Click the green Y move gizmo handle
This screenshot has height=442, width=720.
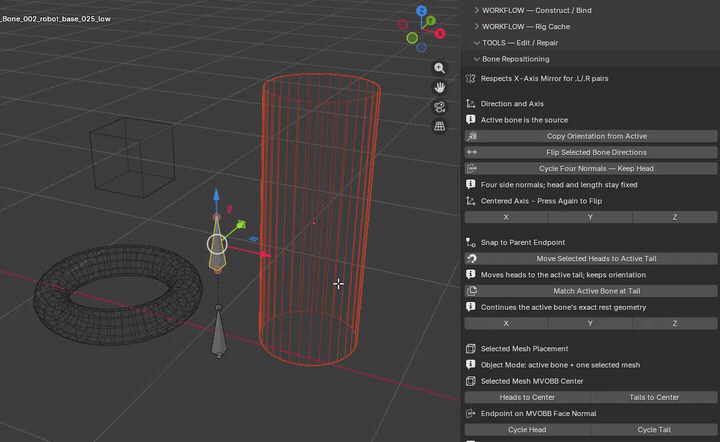pos(241,224)
